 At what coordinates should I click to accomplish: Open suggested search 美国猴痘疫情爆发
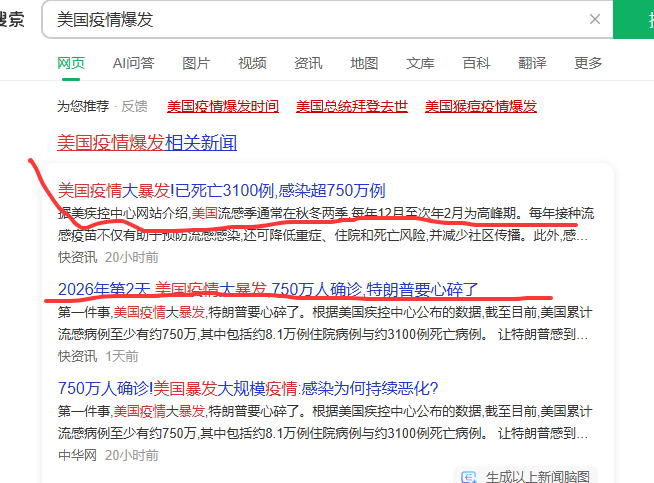[x=480, y=106]
